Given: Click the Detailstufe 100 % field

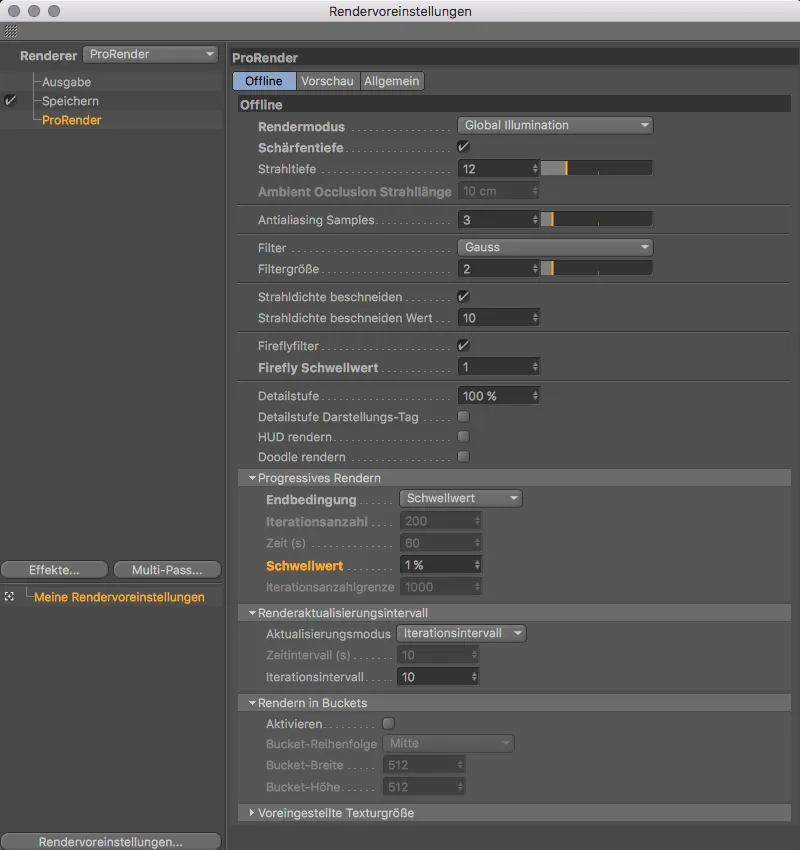Looking at the screenshot, I should [499, 395].
